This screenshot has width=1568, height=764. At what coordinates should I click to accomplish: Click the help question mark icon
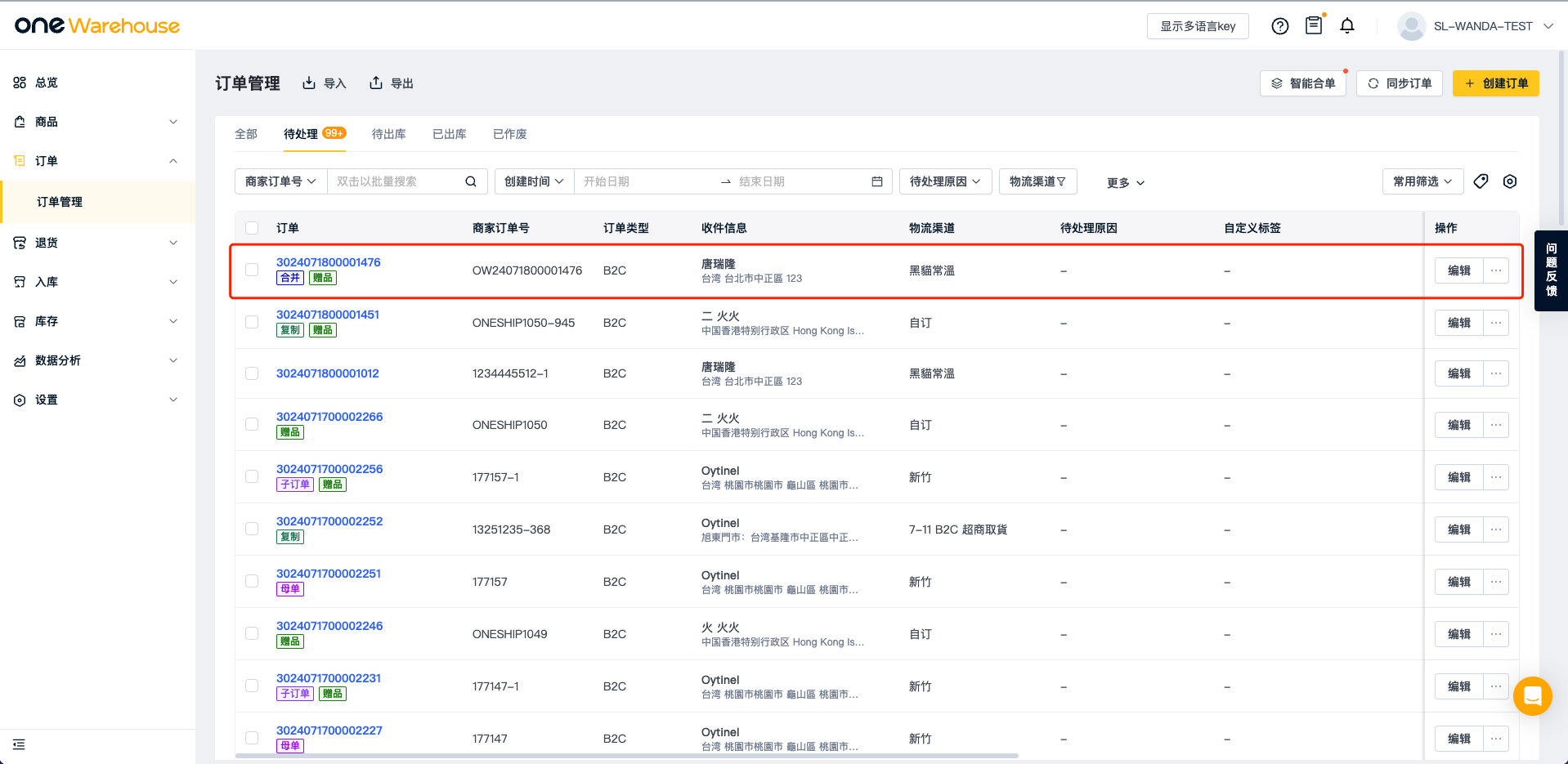coord(1280,26)
